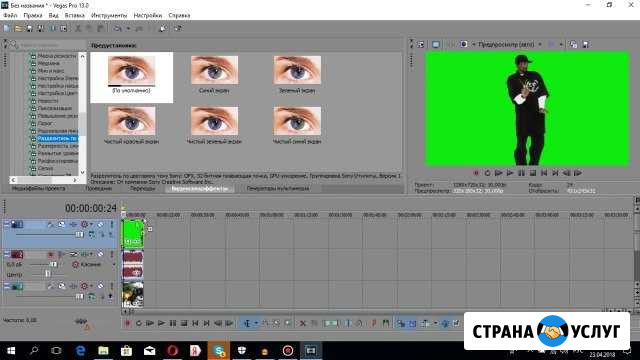
Task: Toggle mute on video track 3
Action: coord(100,286)
